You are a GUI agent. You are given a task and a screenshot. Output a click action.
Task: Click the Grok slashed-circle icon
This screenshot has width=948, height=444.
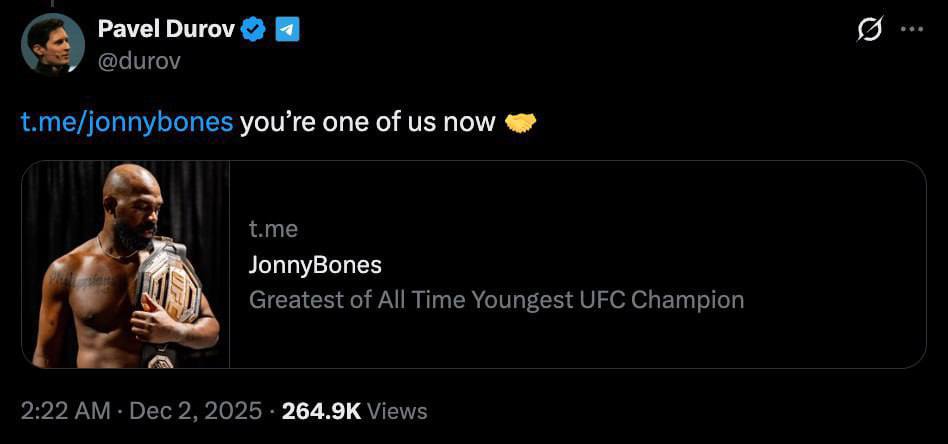coord(872,31)
